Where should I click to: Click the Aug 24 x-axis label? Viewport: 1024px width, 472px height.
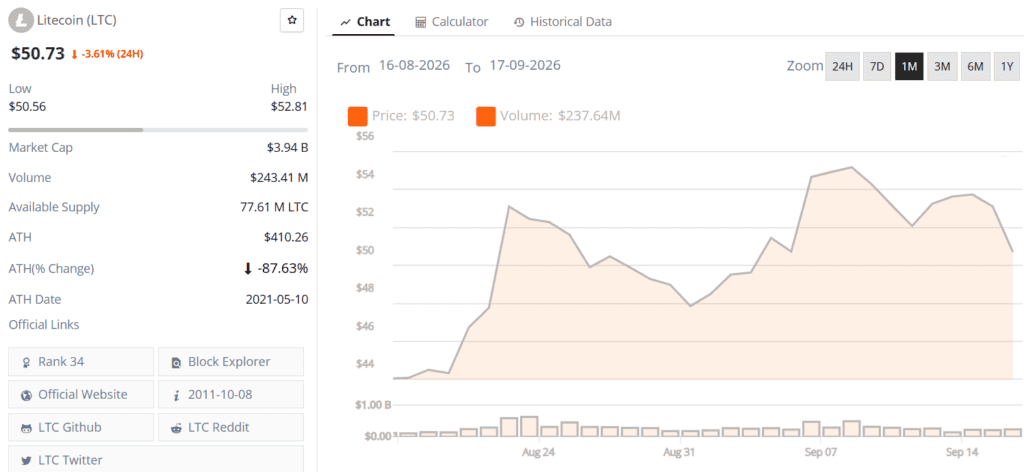pos(539,452)
